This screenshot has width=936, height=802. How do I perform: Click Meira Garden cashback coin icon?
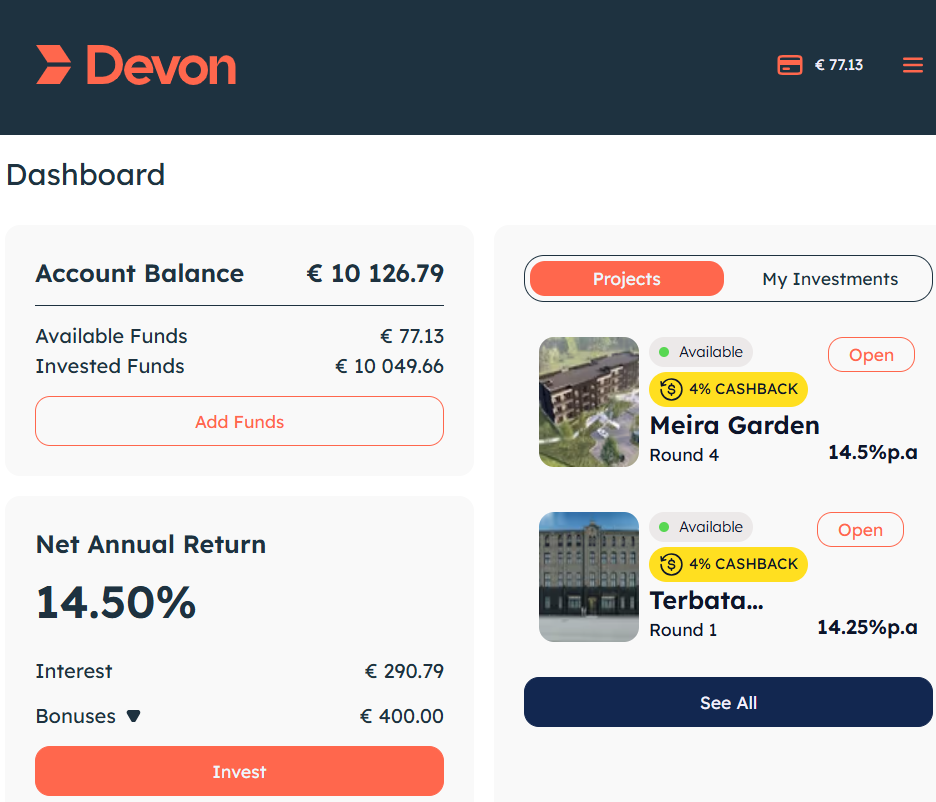coord(670,389)
